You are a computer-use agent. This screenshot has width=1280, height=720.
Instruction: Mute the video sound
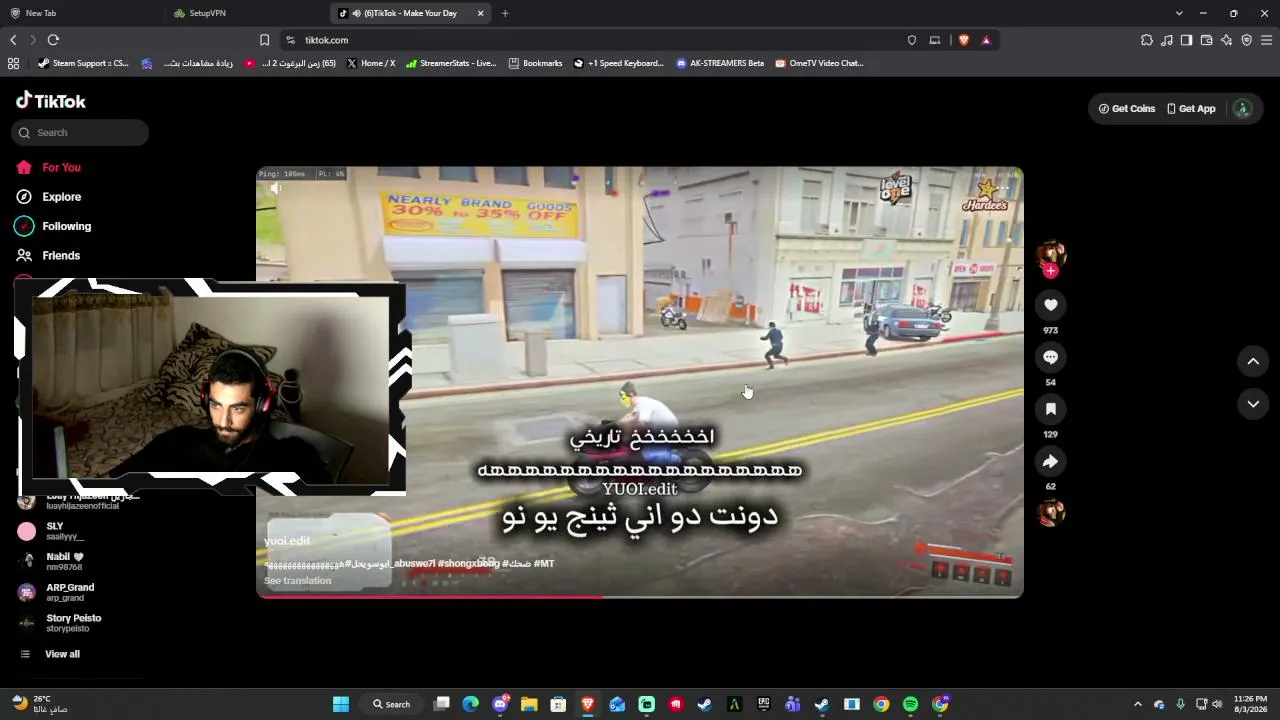click(x=276, y=188)
